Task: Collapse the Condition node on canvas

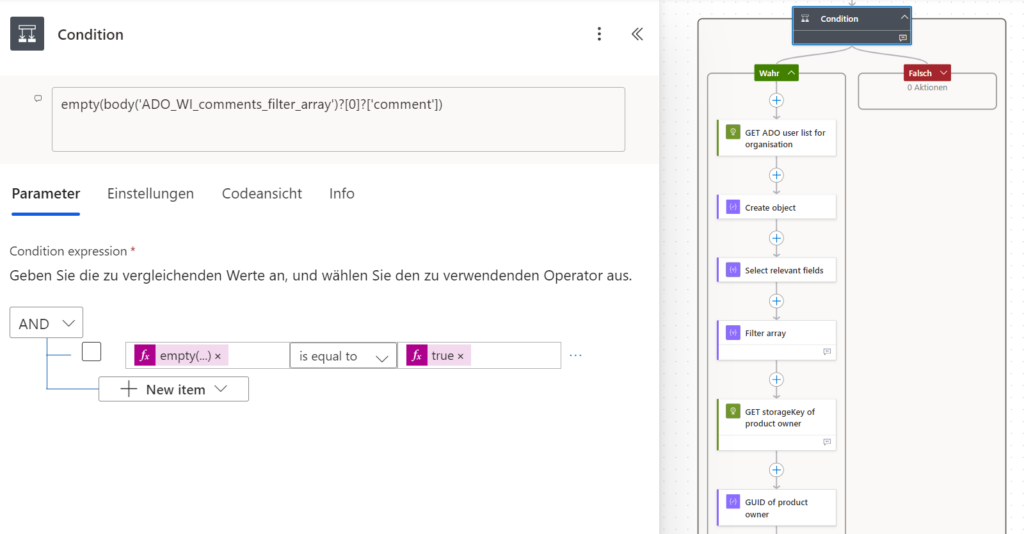Action: [x=904, y=18]
